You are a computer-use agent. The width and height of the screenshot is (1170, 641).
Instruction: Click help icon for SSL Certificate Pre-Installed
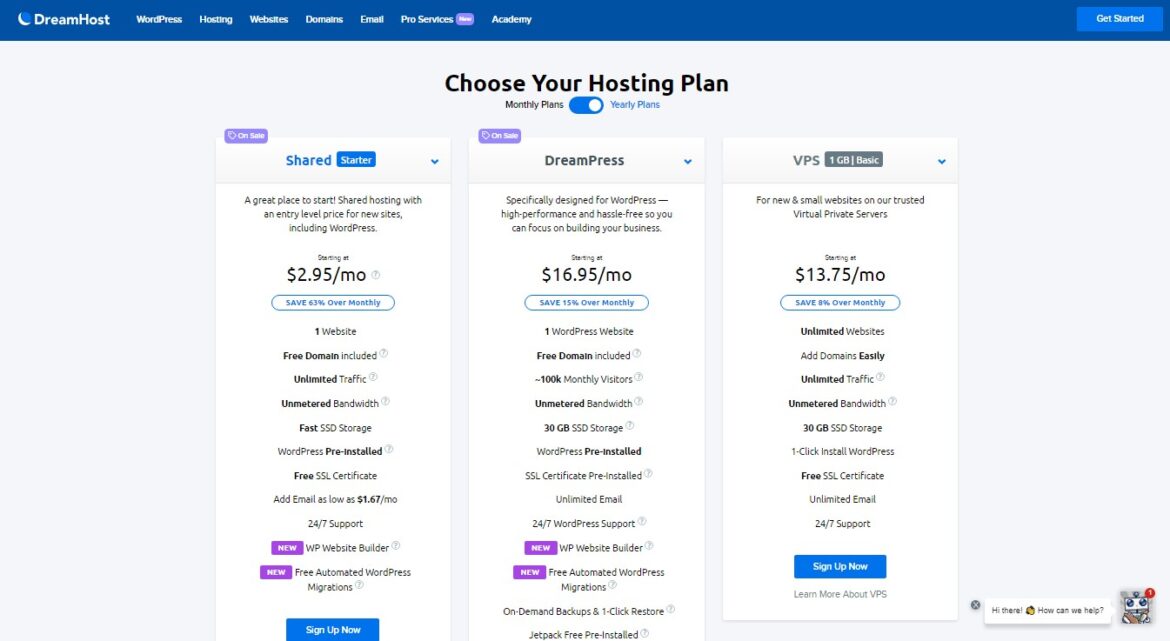(648, 473)
